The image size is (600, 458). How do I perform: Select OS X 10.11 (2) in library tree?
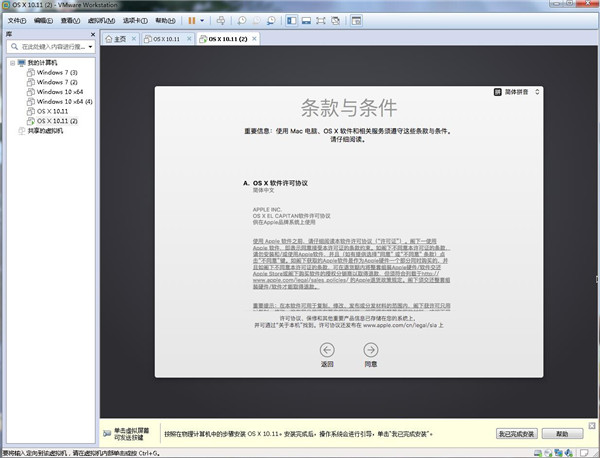(x=52, y=121)
